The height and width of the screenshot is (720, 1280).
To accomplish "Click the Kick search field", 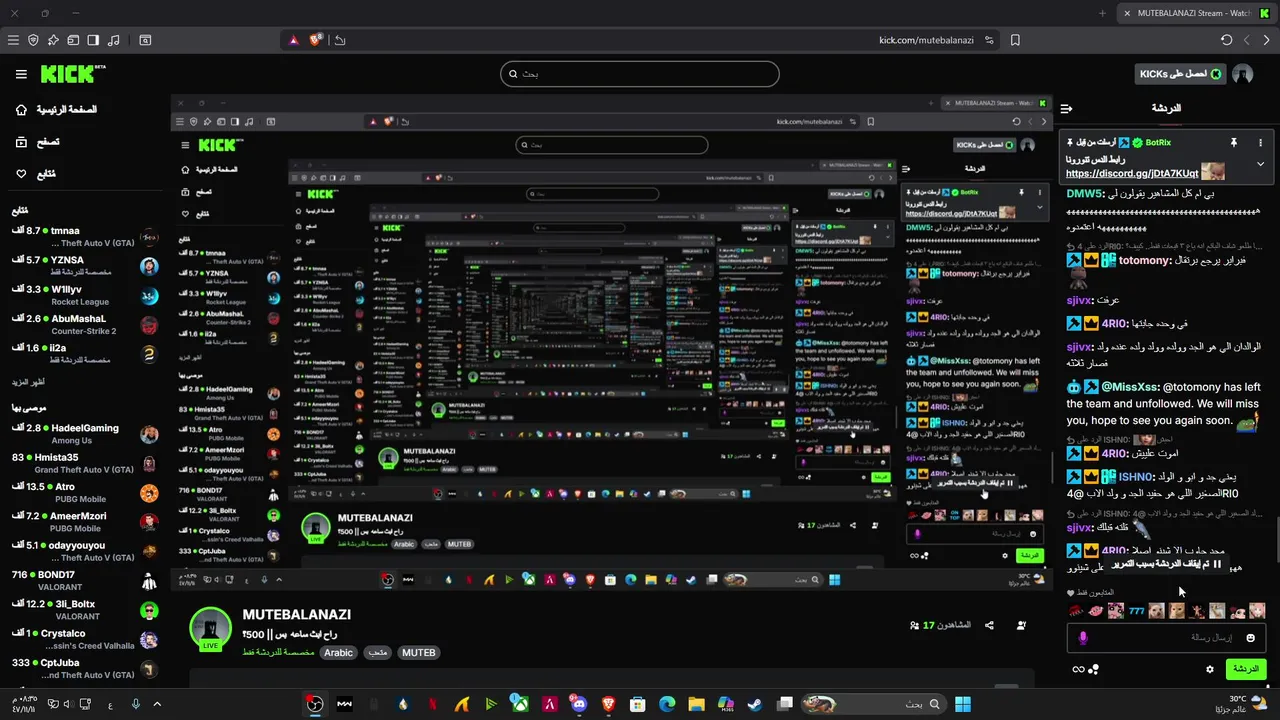I will click(640, 74).
